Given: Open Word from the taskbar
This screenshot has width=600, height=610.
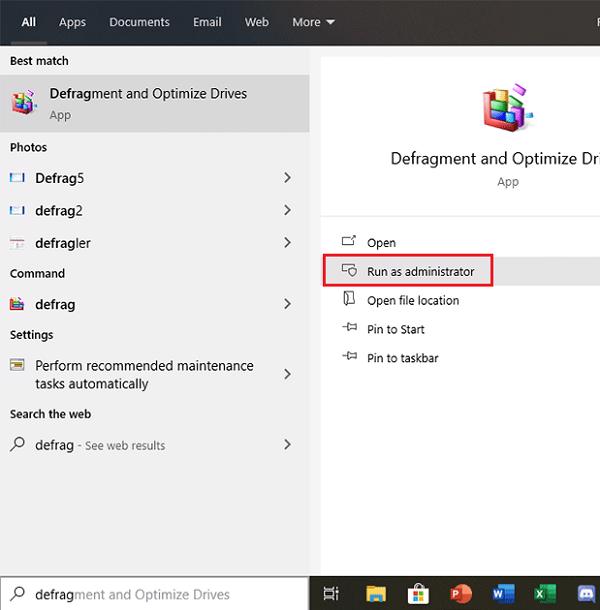Looking at the screenshot, I should click(503, 594).
